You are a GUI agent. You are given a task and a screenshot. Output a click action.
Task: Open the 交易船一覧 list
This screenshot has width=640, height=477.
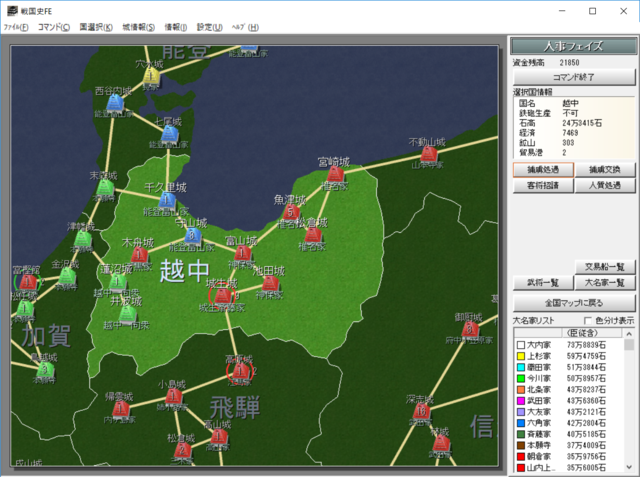tap(605, 267)
